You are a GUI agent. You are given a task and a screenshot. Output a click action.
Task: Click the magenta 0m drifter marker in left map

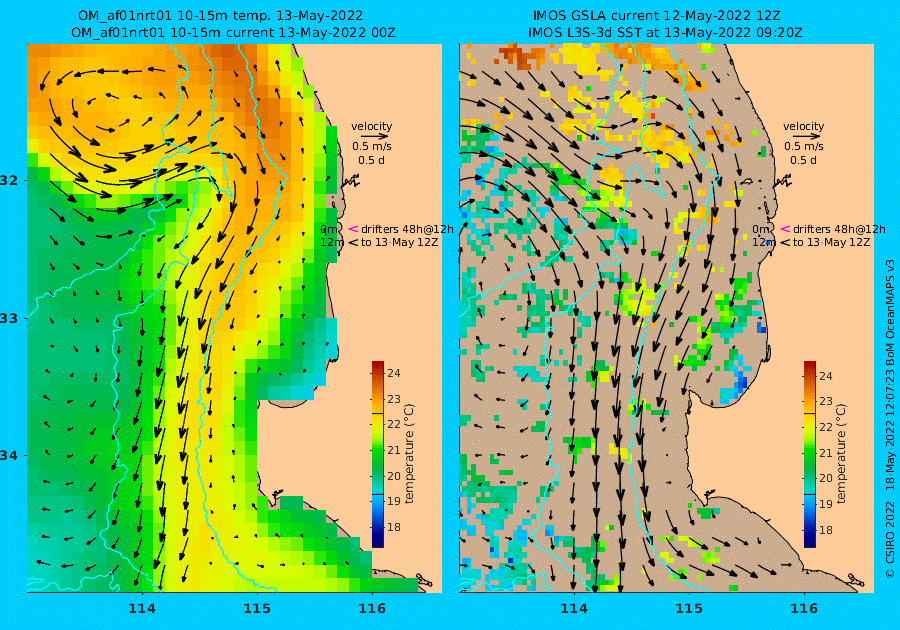coord(353,229)
